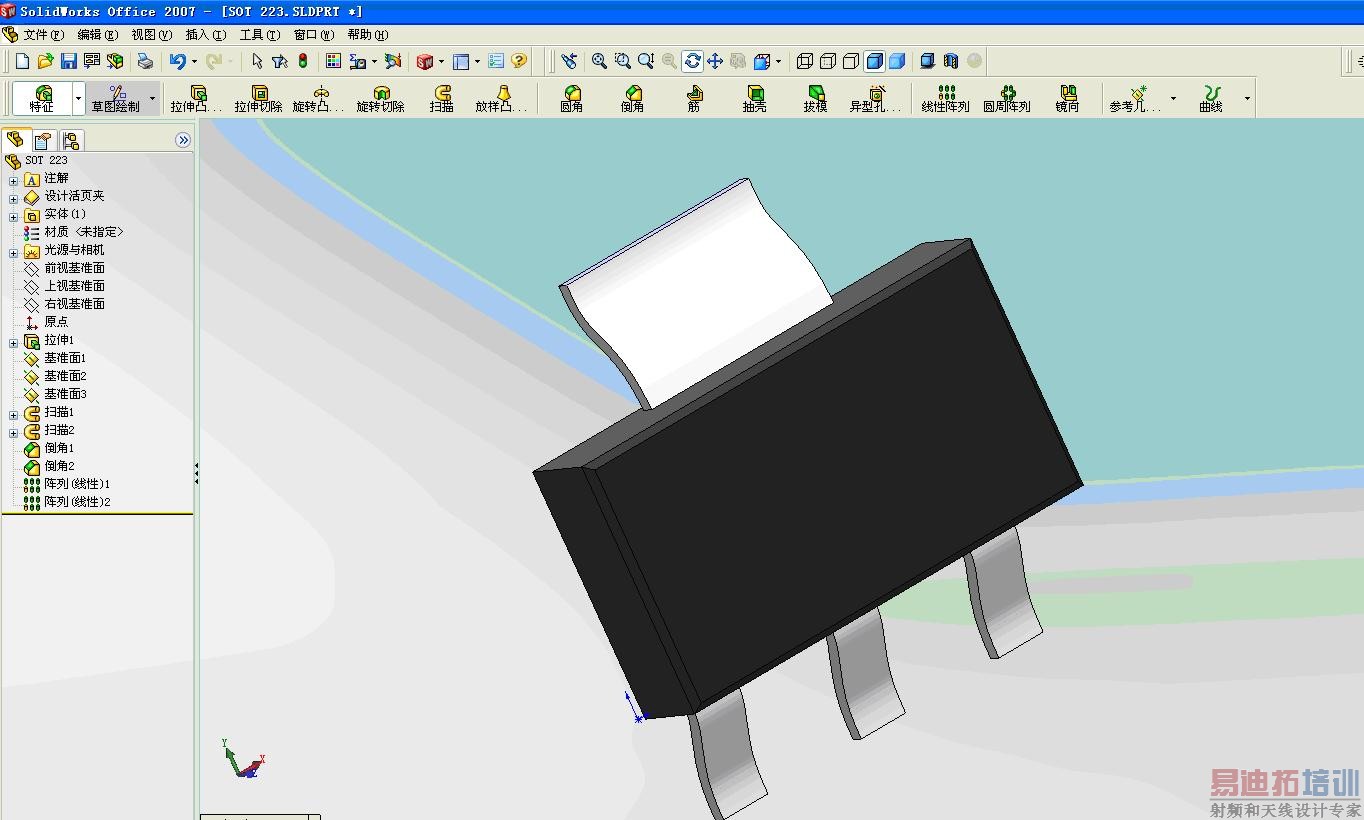The width and height of the screenshot is (1364, 820).
Task: Switch to Wireframe display mode
Action: coord(805,61)
